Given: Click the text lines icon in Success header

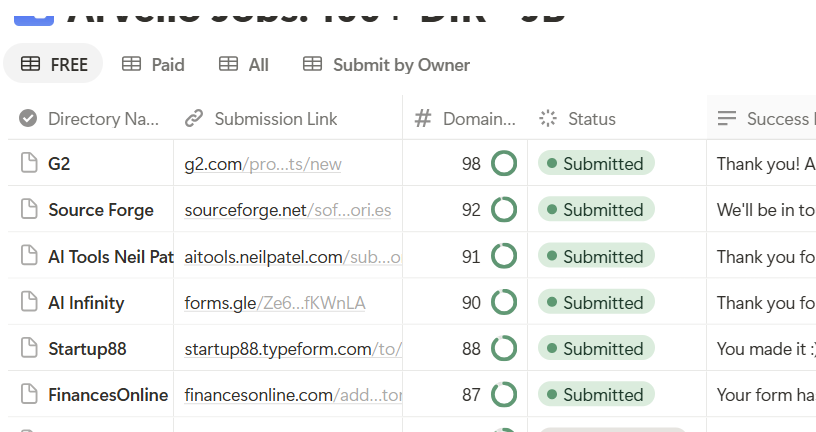Looking at the screenshot, I should [x=727, y=118].
